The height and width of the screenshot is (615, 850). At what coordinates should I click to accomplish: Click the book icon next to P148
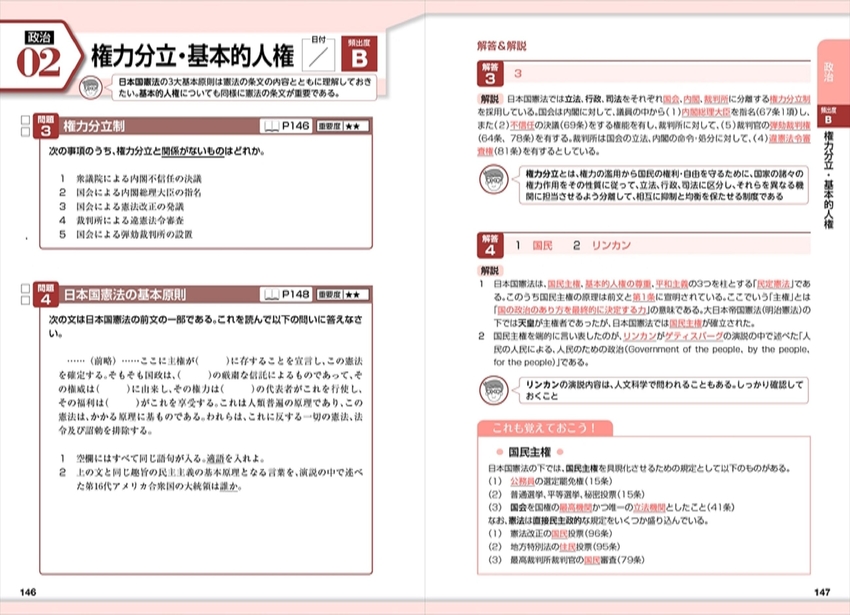(x=271, y=294)
